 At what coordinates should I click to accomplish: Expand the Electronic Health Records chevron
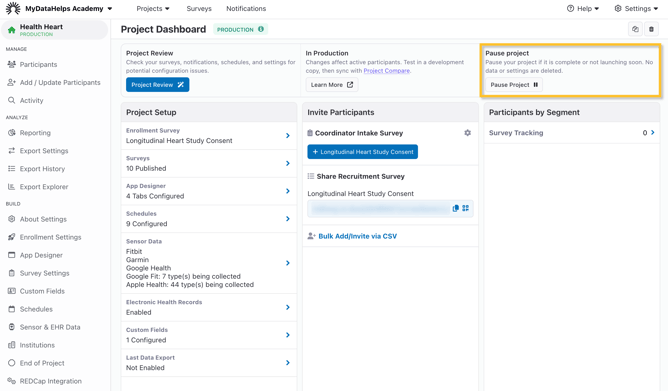point(288,307)
